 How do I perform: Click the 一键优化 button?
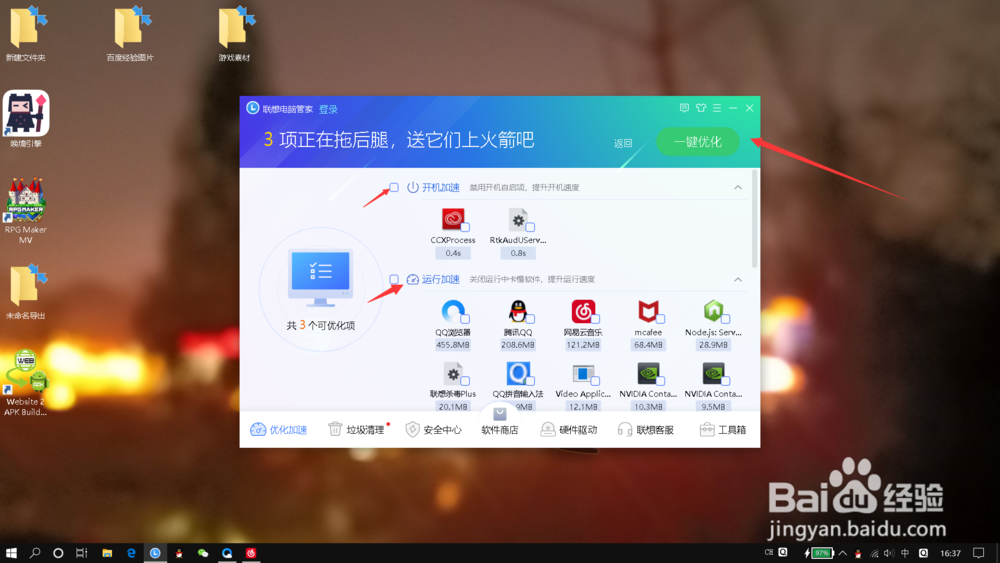point(698,142)
